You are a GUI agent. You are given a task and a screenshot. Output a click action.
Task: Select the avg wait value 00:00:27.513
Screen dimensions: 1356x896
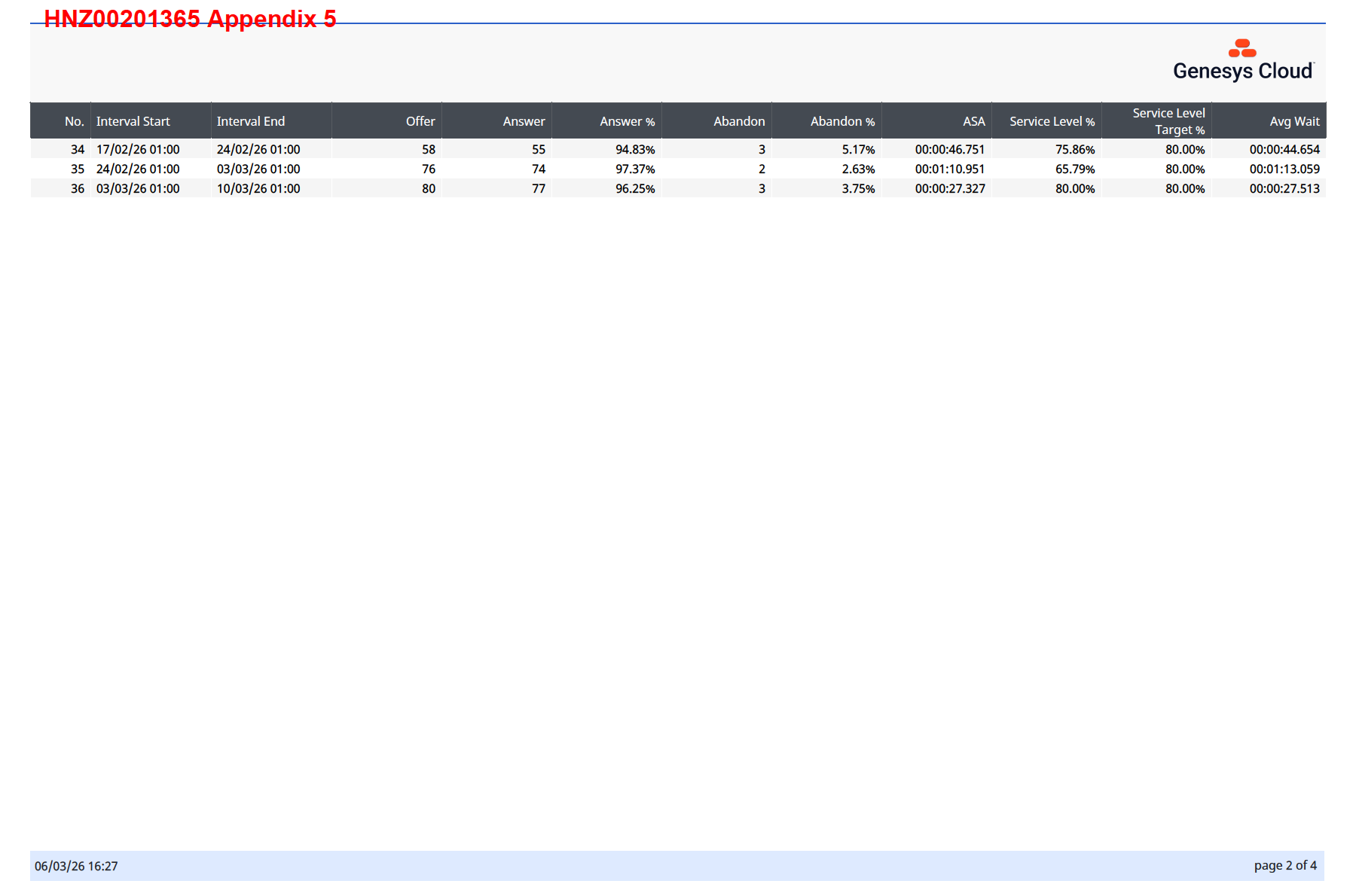coord(1284,188)
